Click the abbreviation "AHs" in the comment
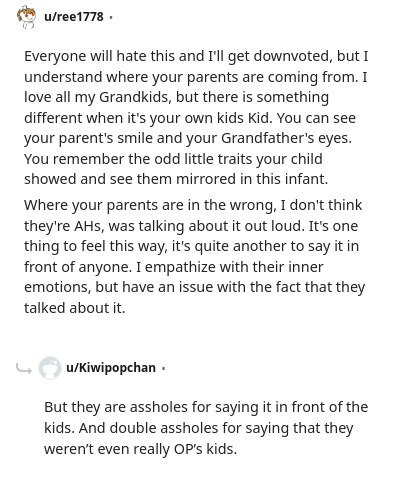Screen dimensions: 400x484 click(88, 226)
